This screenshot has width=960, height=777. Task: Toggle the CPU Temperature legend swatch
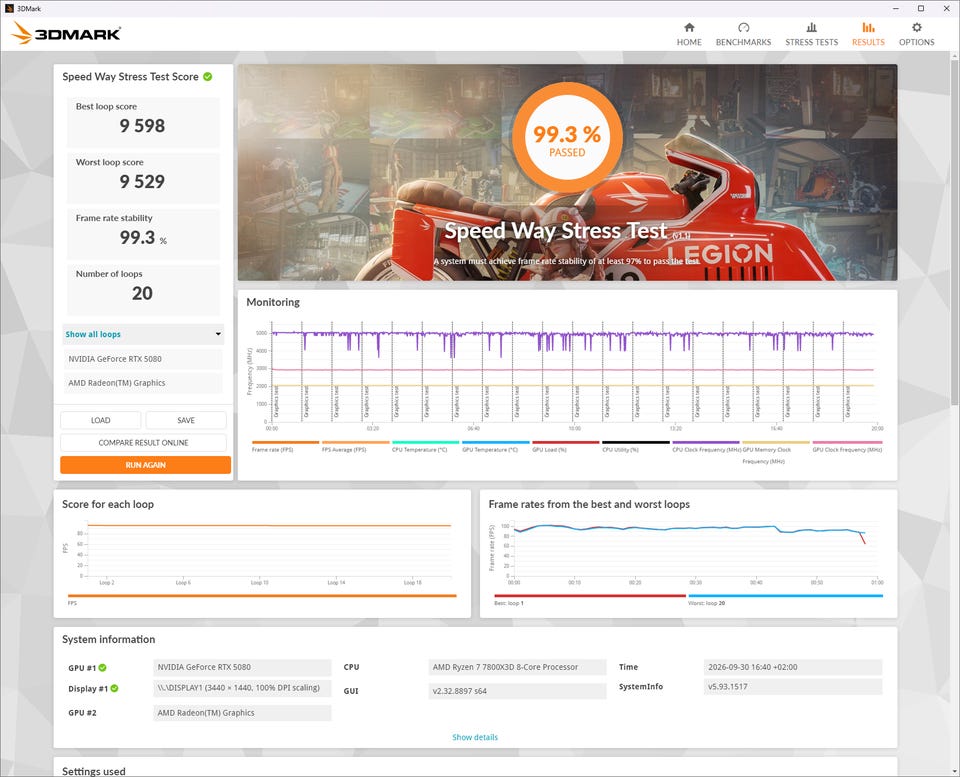pyautogui.click(x=426, y=442)
